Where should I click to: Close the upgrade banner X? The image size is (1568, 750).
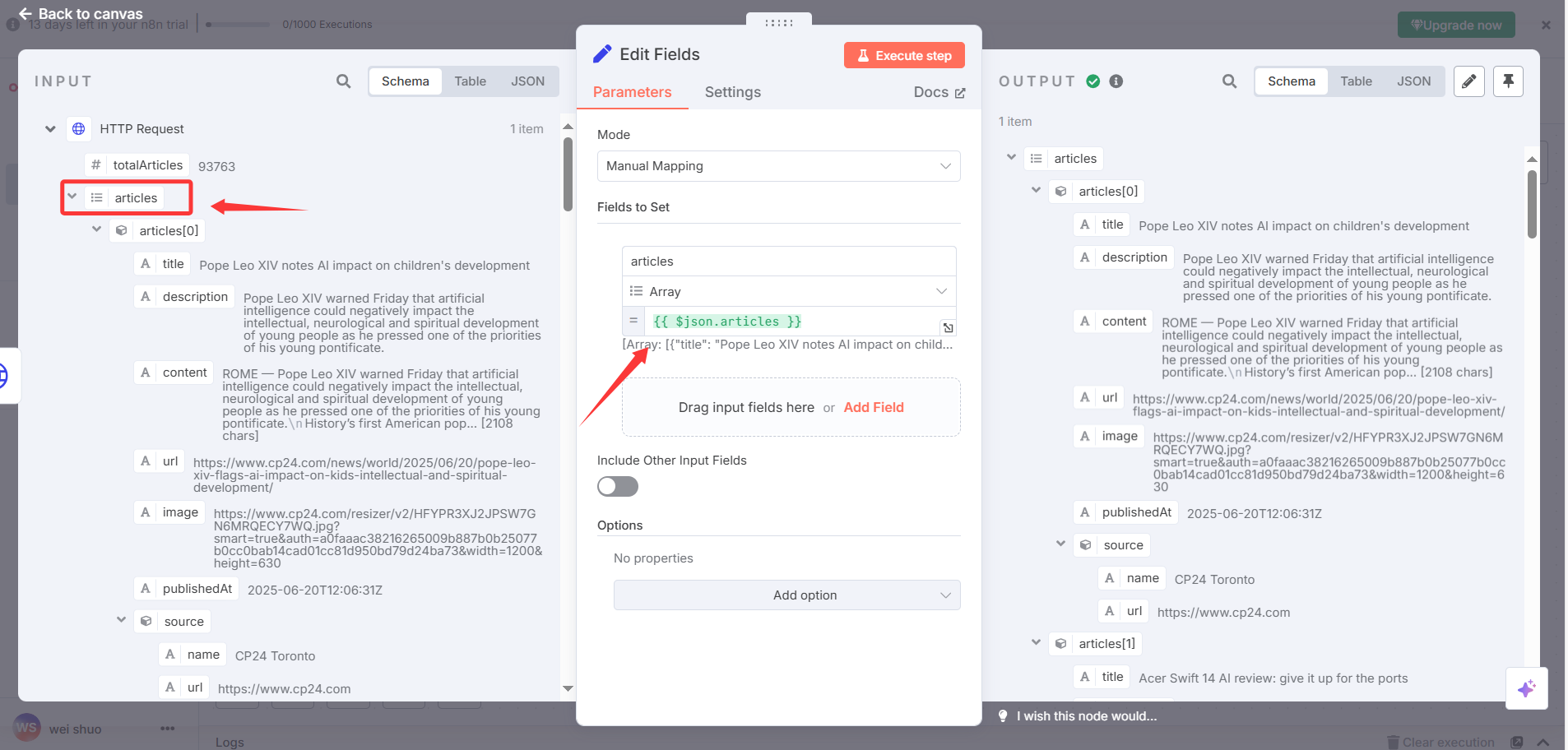coord(1546,25)
